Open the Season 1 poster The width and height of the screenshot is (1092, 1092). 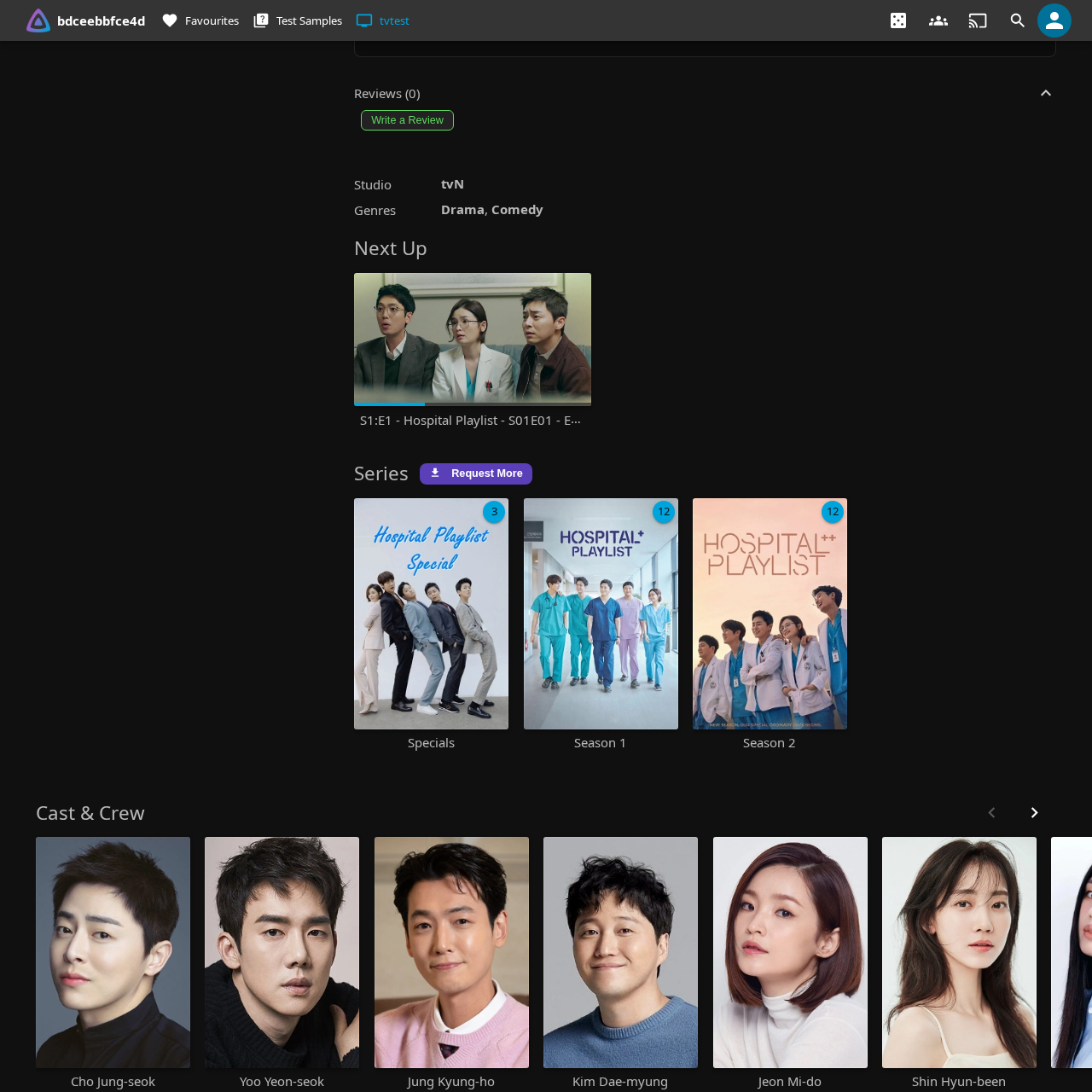click(601, 613)
